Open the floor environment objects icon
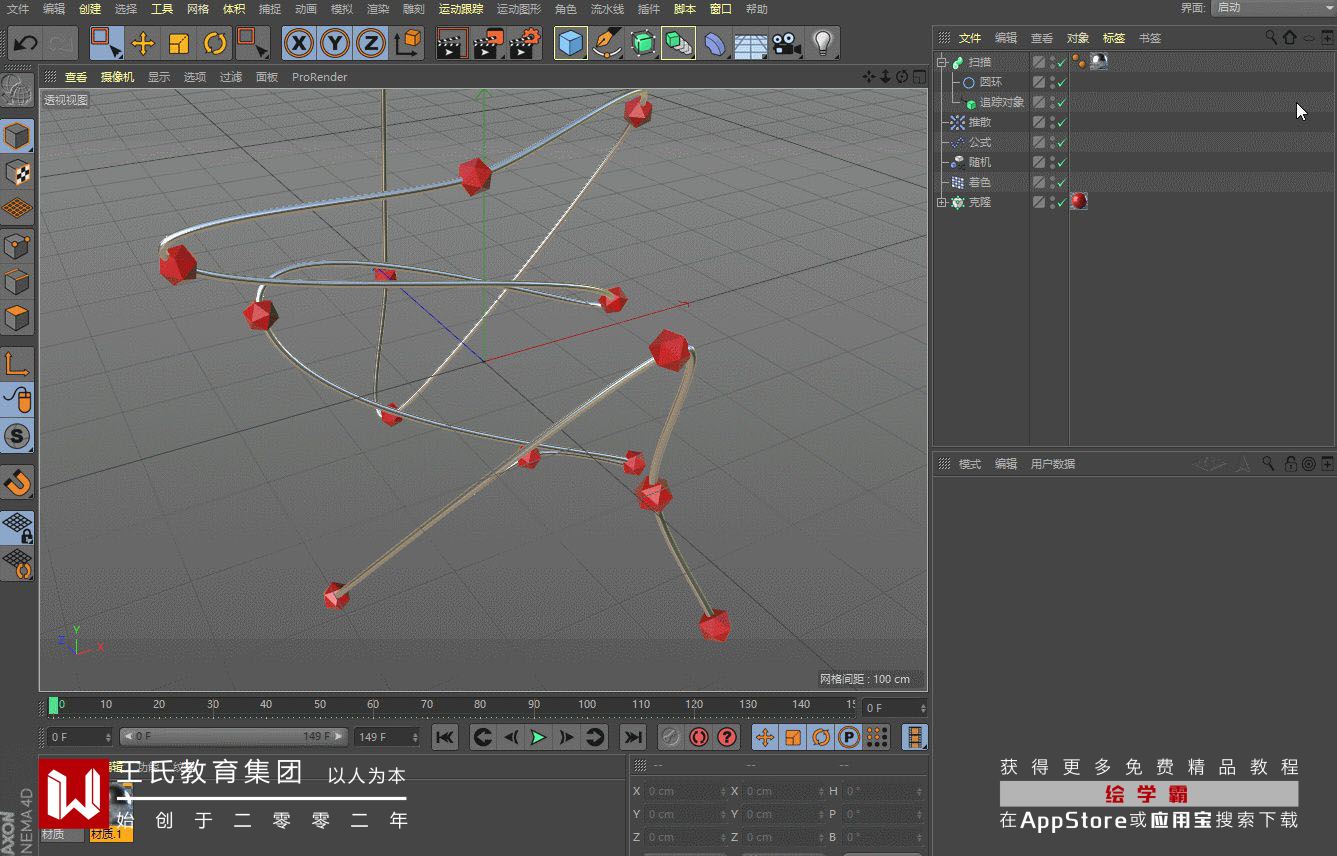The width and height of the screenshot is (1337, 856). (750, 43)
